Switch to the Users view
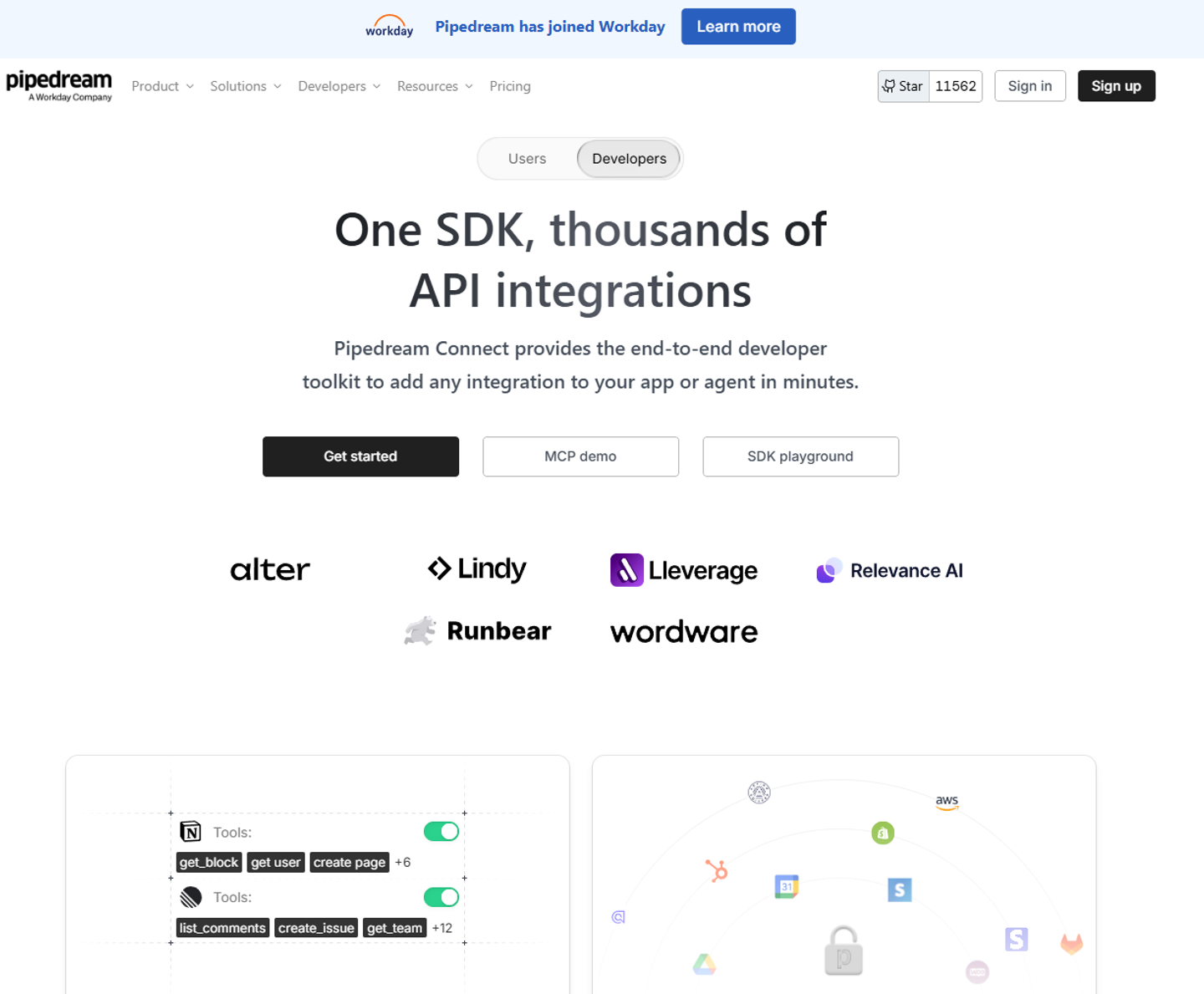Image resolution: width=1204 pixels, height=994 pixels. (x=527, y=159)
